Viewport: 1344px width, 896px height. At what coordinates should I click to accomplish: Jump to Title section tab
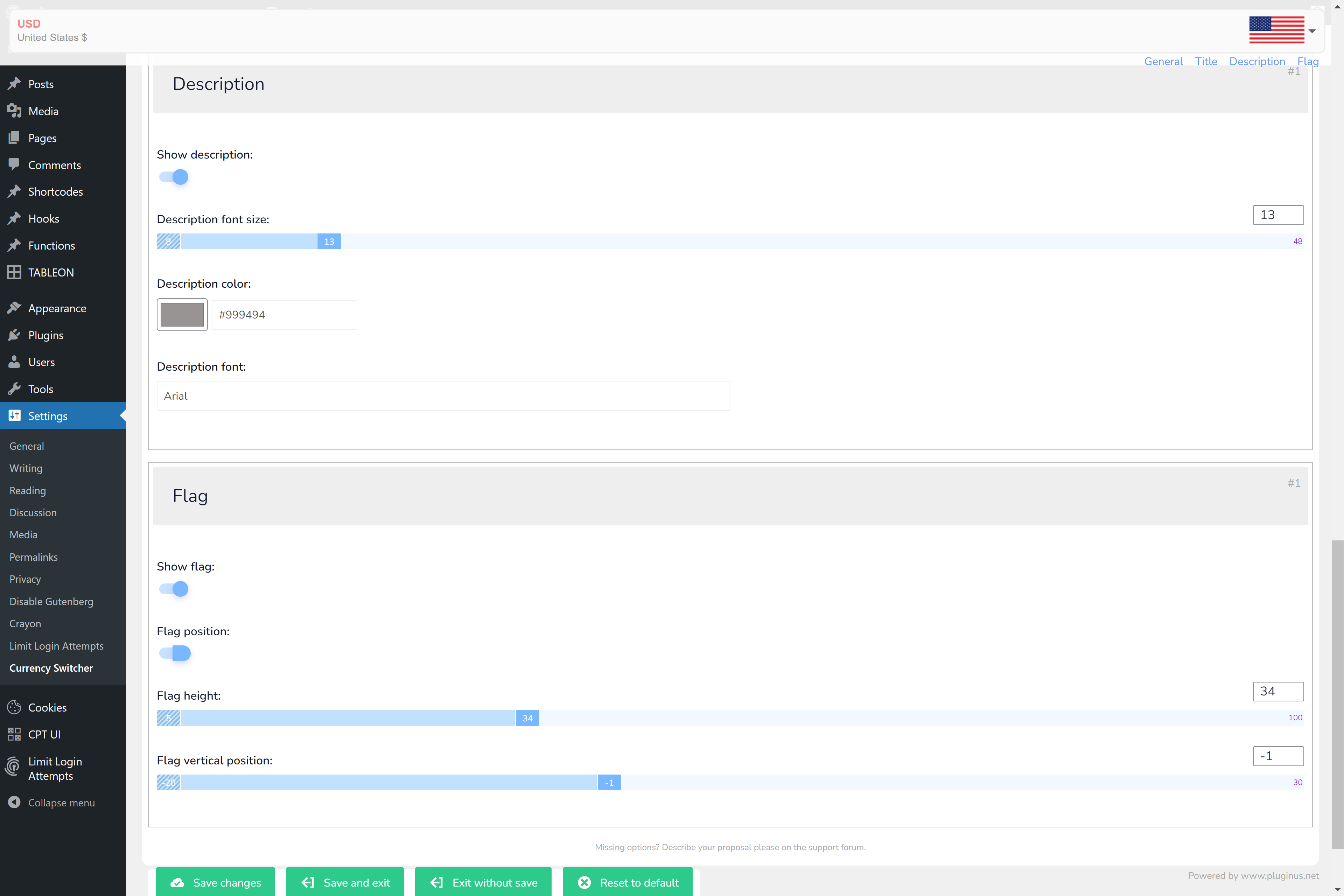(1206, 61)
